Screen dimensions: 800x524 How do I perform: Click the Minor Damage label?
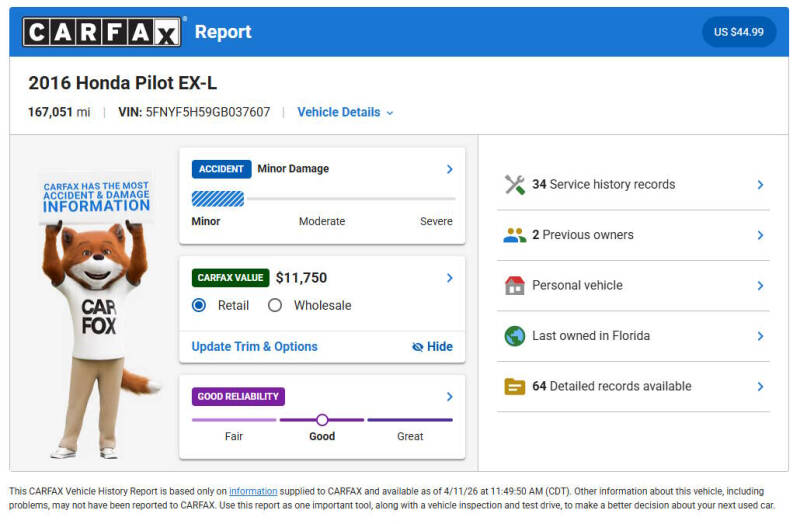click(x=293, y=169)
